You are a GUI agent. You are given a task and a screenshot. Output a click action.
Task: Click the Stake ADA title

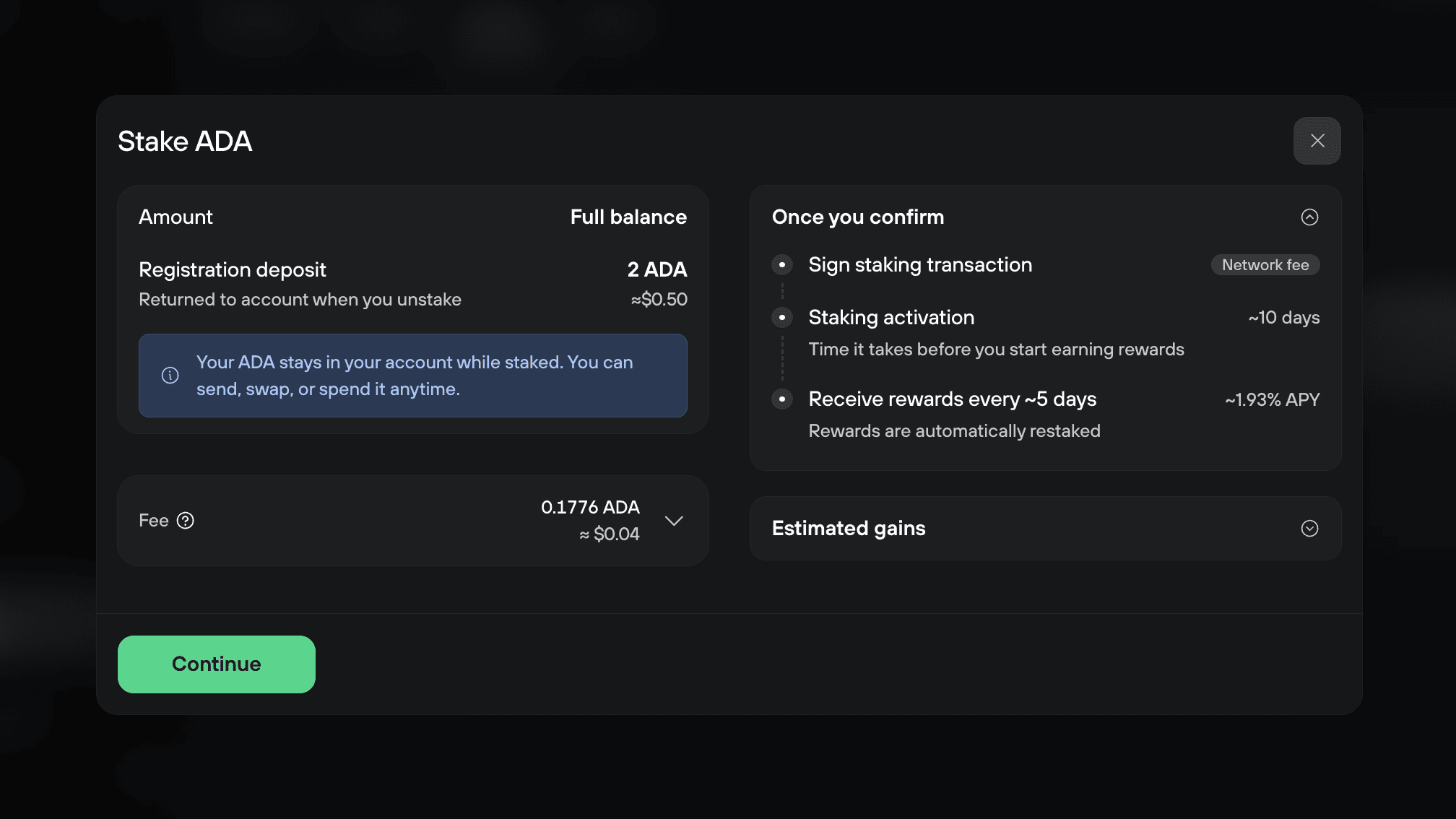tap(185, 142)
